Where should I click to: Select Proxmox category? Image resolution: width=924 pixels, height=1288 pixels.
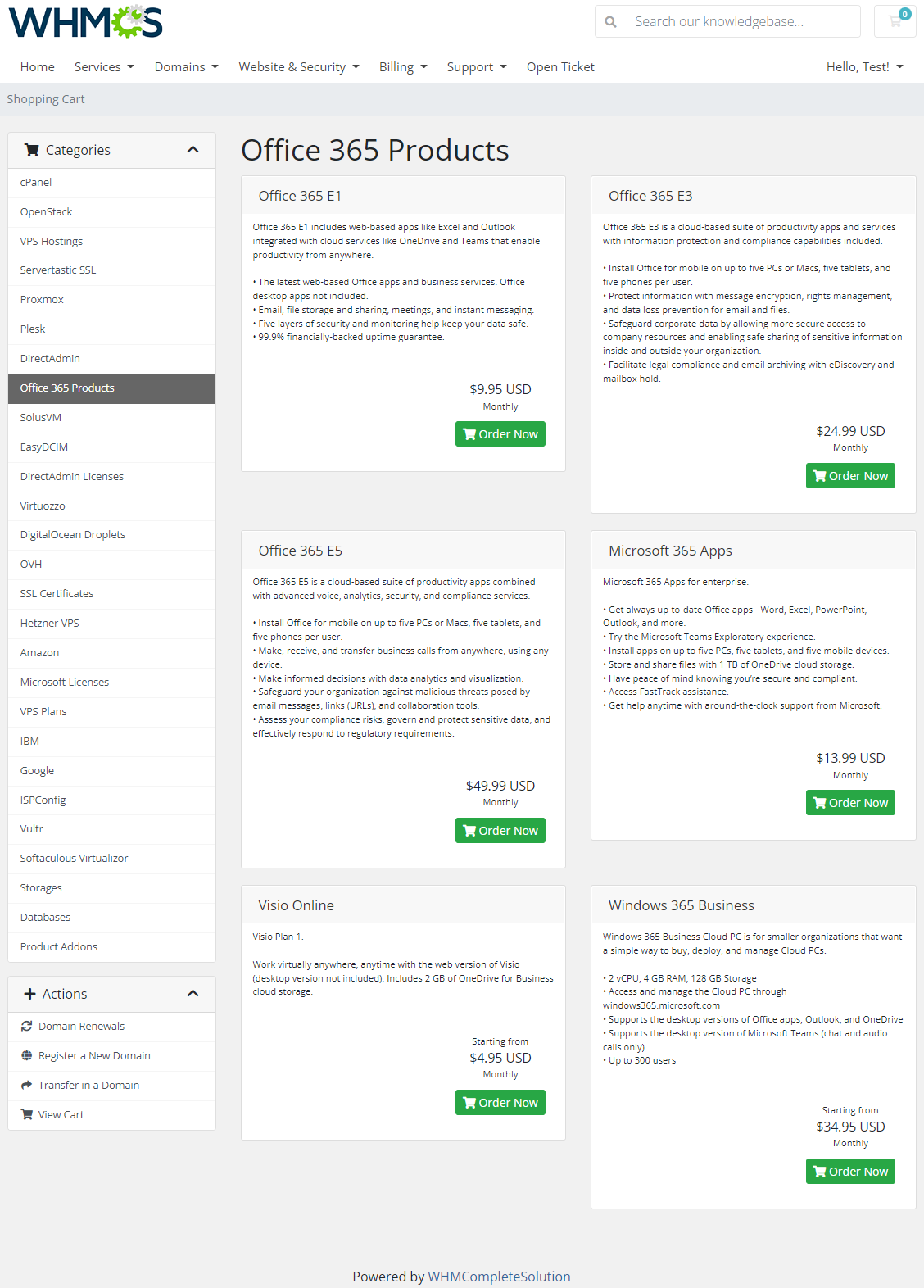(x=112, y=300)
